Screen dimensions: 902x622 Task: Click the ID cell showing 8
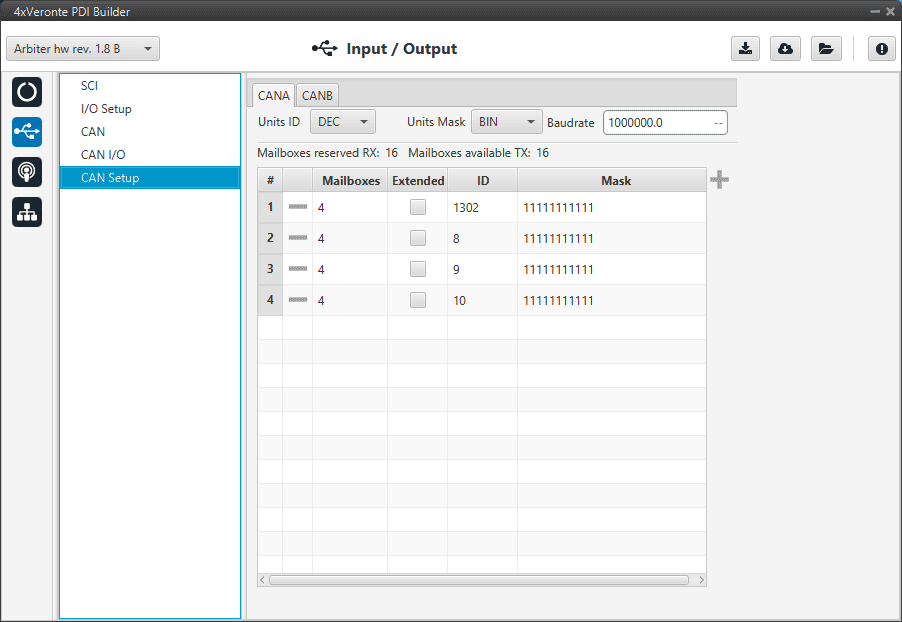483,238
